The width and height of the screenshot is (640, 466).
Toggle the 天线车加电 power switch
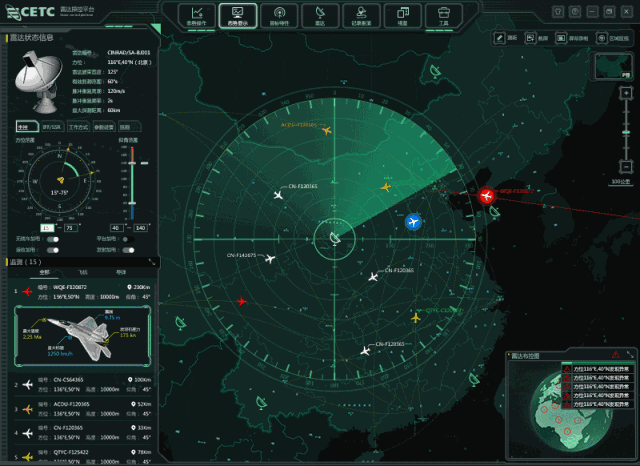pyautogui.click(x=53, y=239)
